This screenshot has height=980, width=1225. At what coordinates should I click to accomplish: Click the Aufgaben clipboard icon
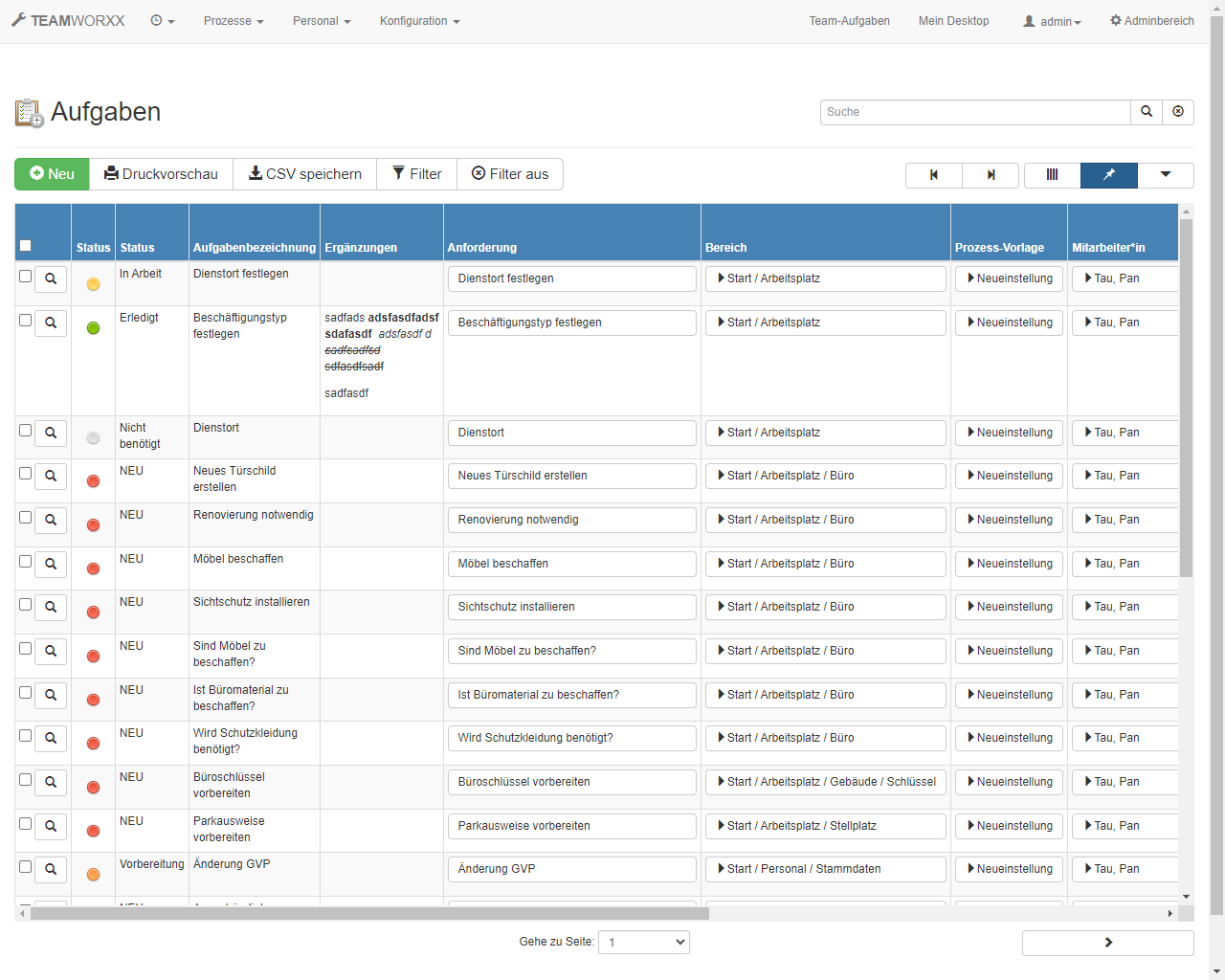pos(29,113)
